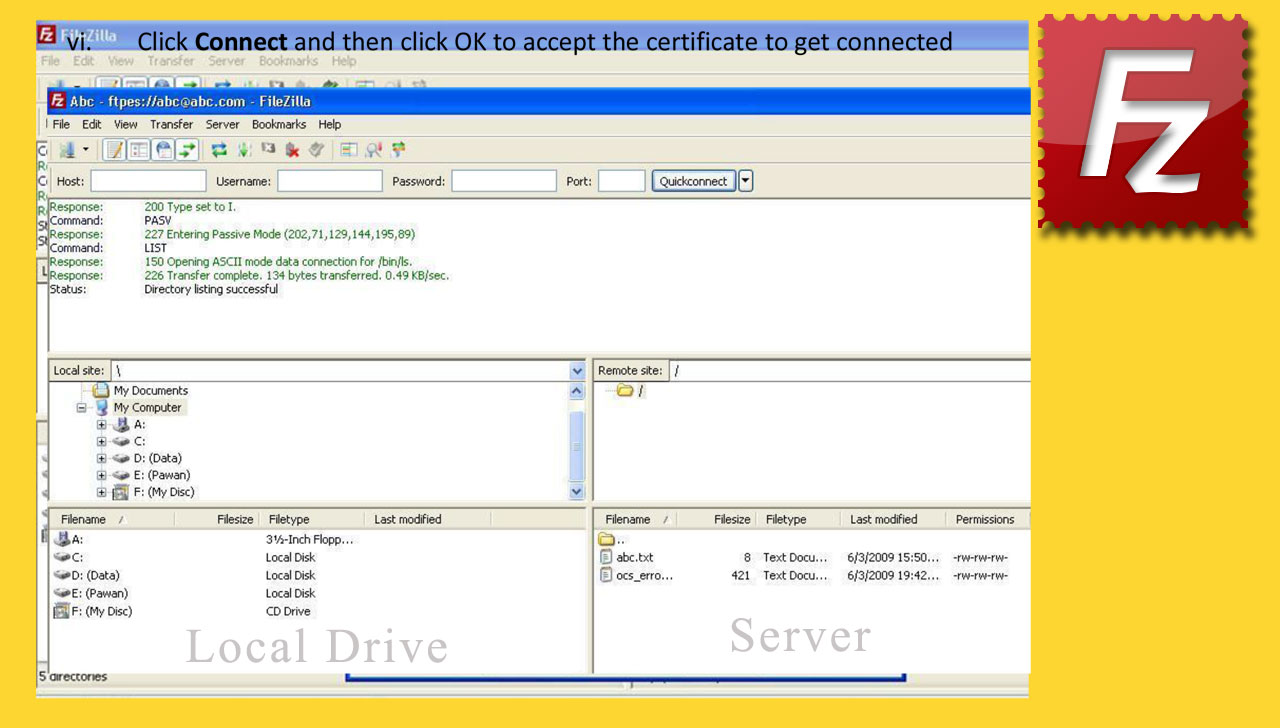Viewport: 1280px width, 728px height.
Task: Open the Quickconnect history dropdown
Action: coord(746,182)
